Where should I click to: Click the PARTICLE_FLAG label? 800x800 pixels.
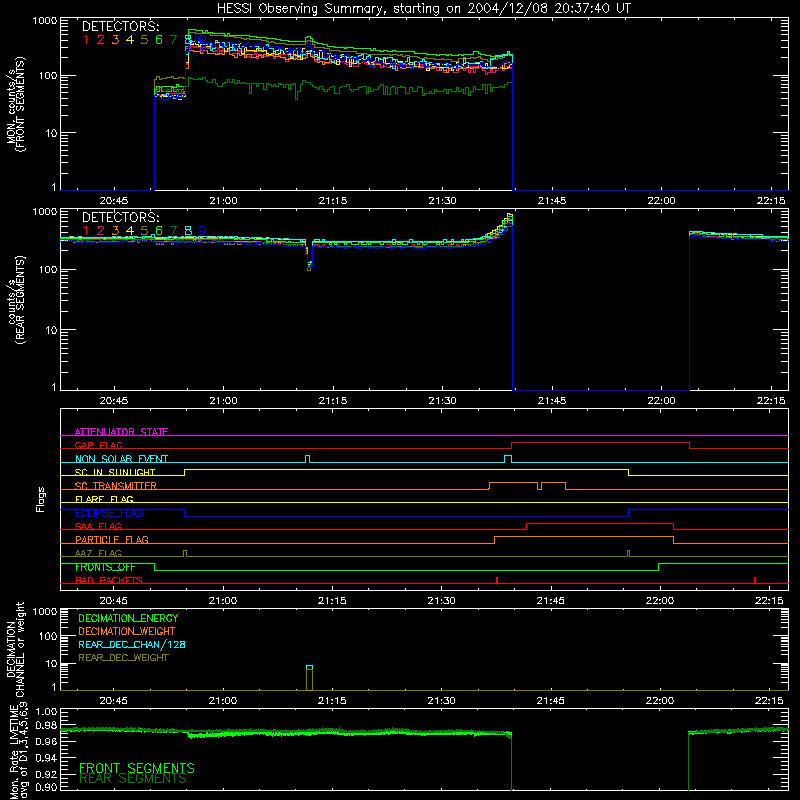click(112, 539)
